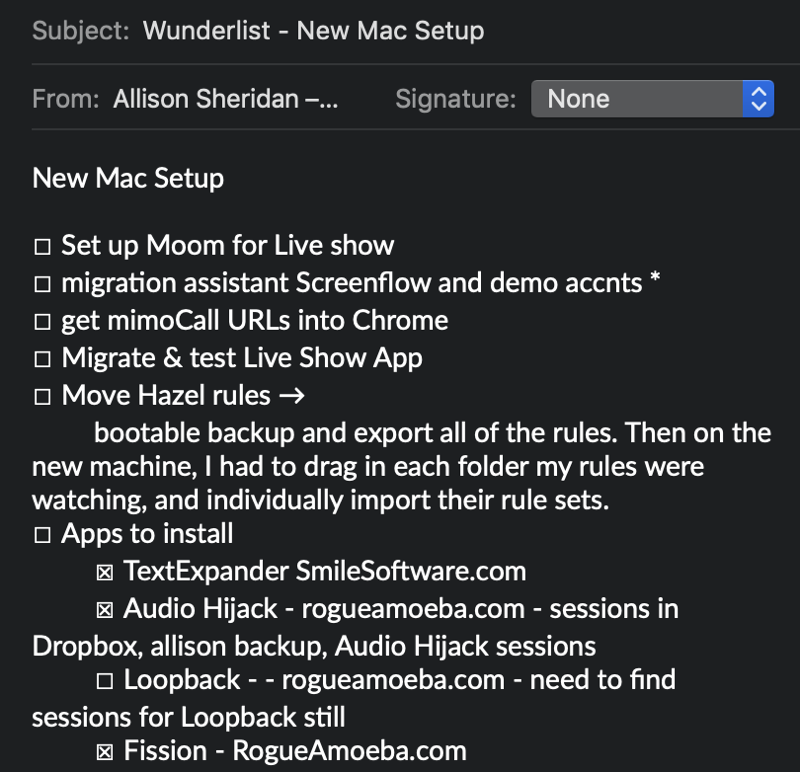Tick the migration assistant Screenflow checkbox
This screenshot has width=800, height=772.
coord(42,284)
